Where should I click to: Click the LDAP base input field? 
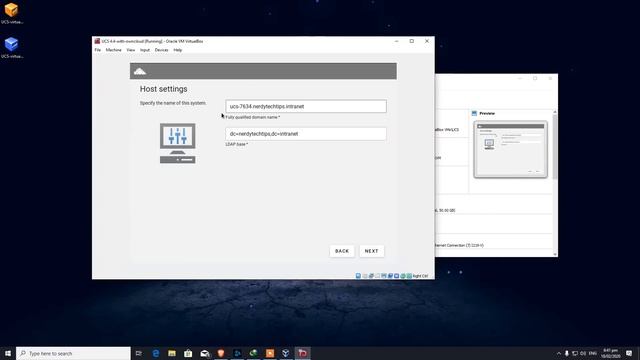tap(306, 134)
